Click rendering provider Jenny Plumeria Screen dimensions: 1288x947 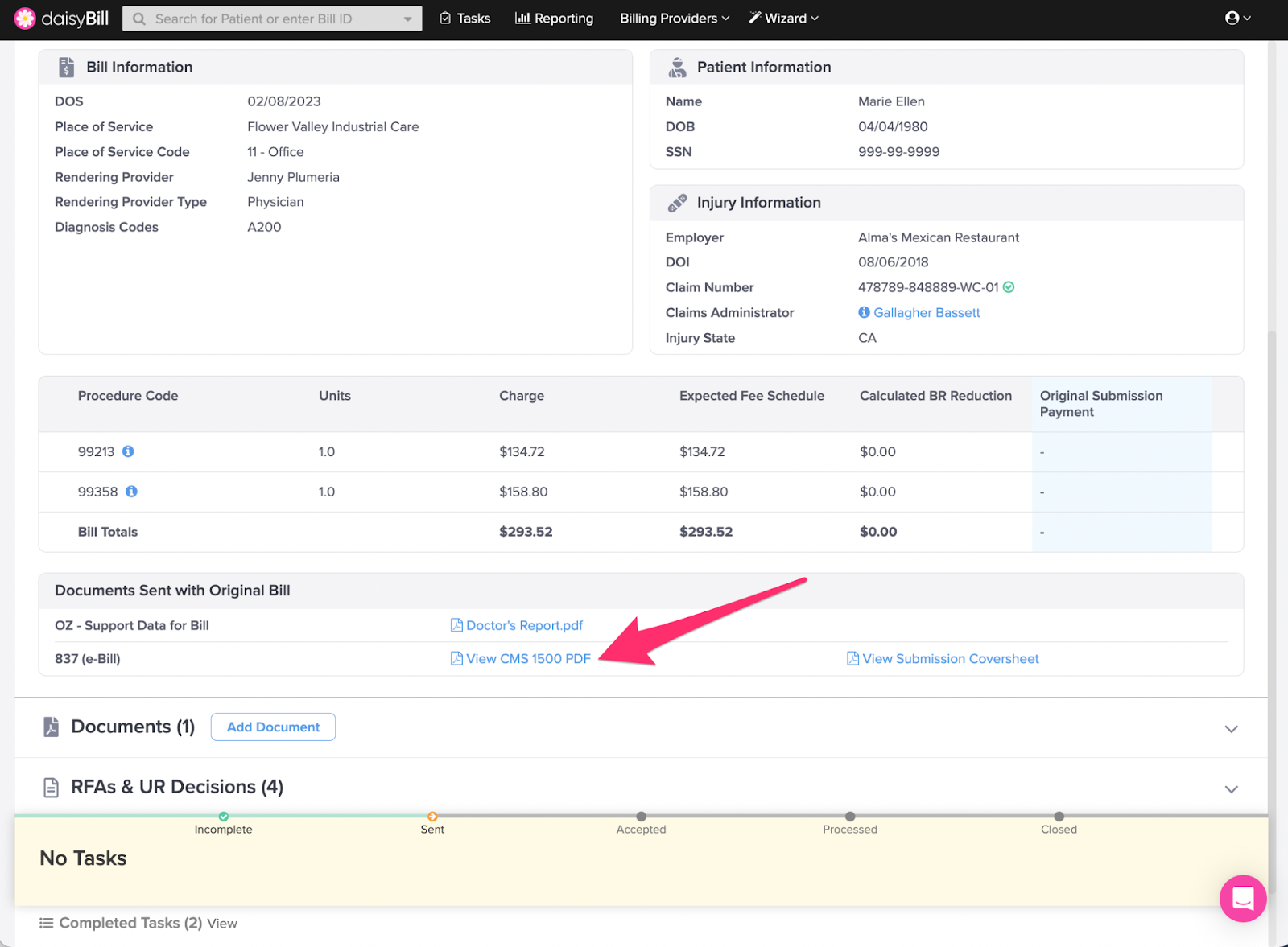click(x=293, y=177)
